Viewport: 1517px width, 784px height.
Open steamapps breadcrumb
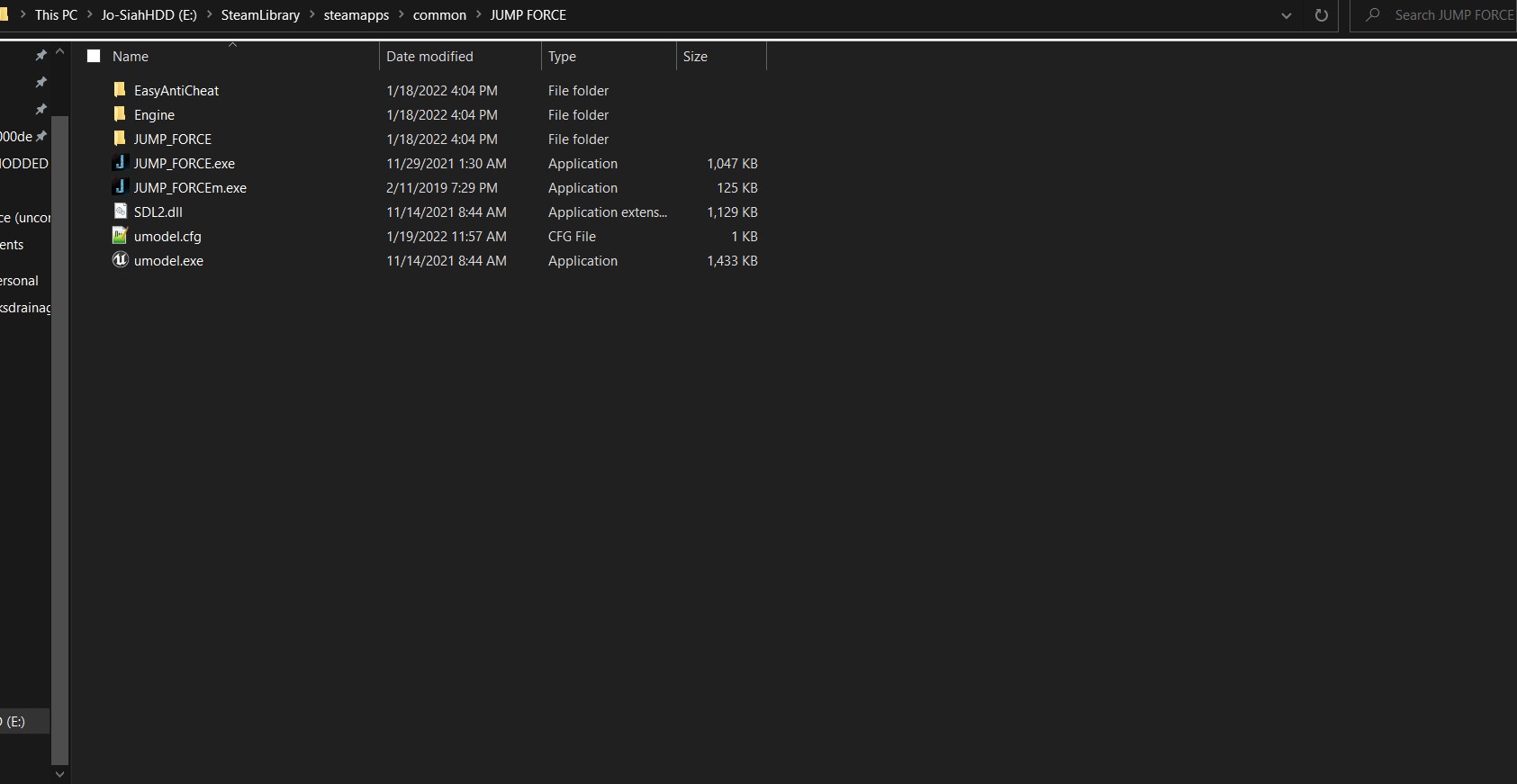tap(357, 15)
